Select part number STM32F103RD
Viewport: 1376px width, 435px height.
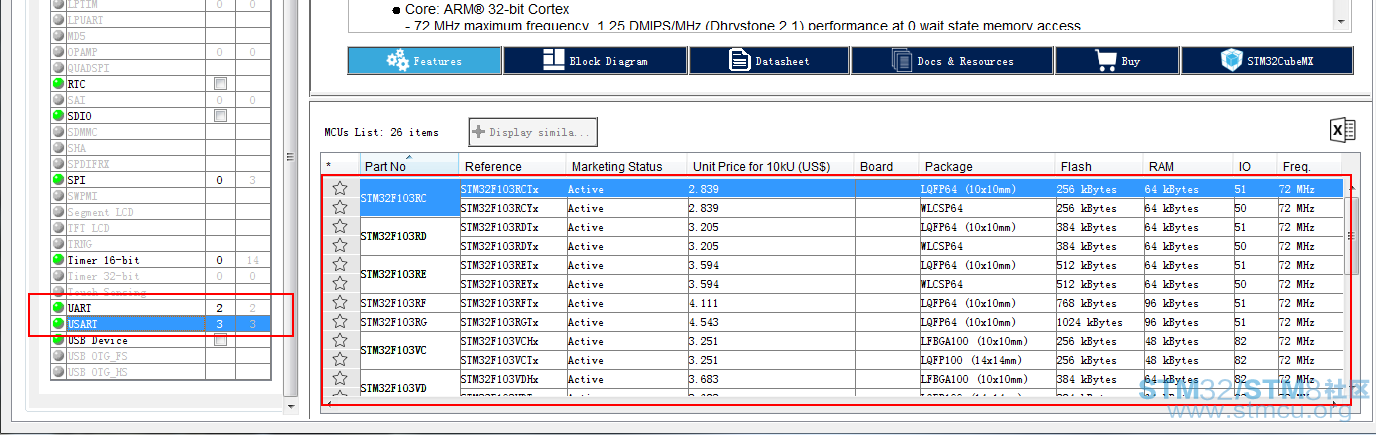click(409, 236)
